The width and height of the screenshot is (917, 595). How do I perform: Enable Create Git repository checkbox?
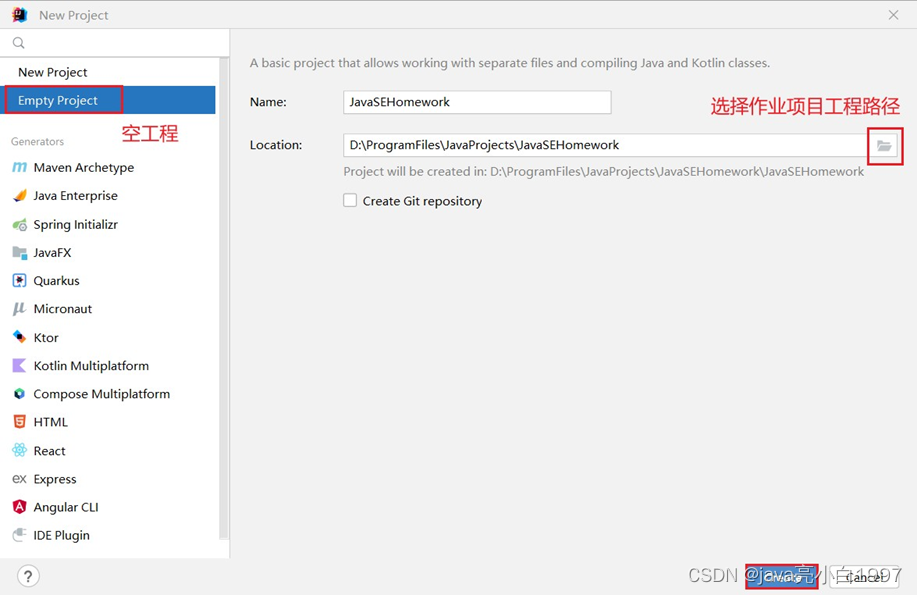coord(350,201)
